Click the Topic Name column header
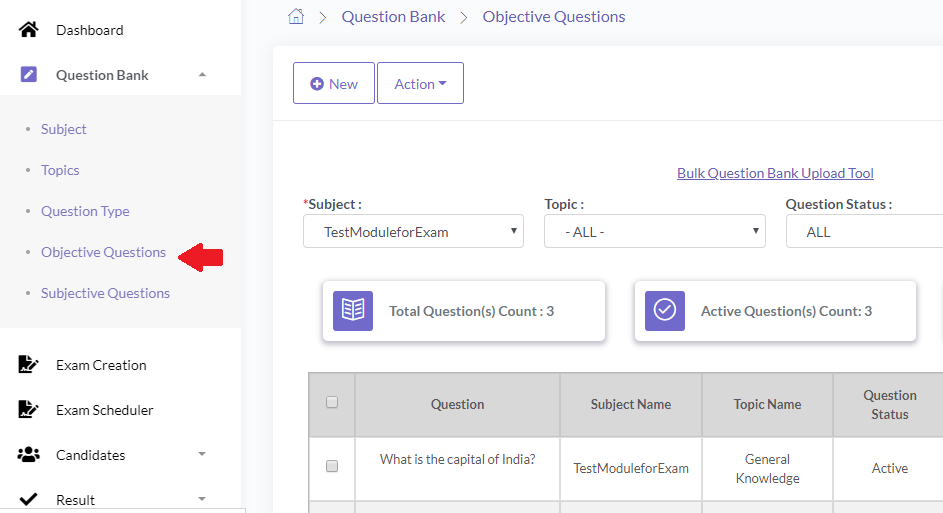The height and width of the screenshot is (513, 943). [767, 405]
